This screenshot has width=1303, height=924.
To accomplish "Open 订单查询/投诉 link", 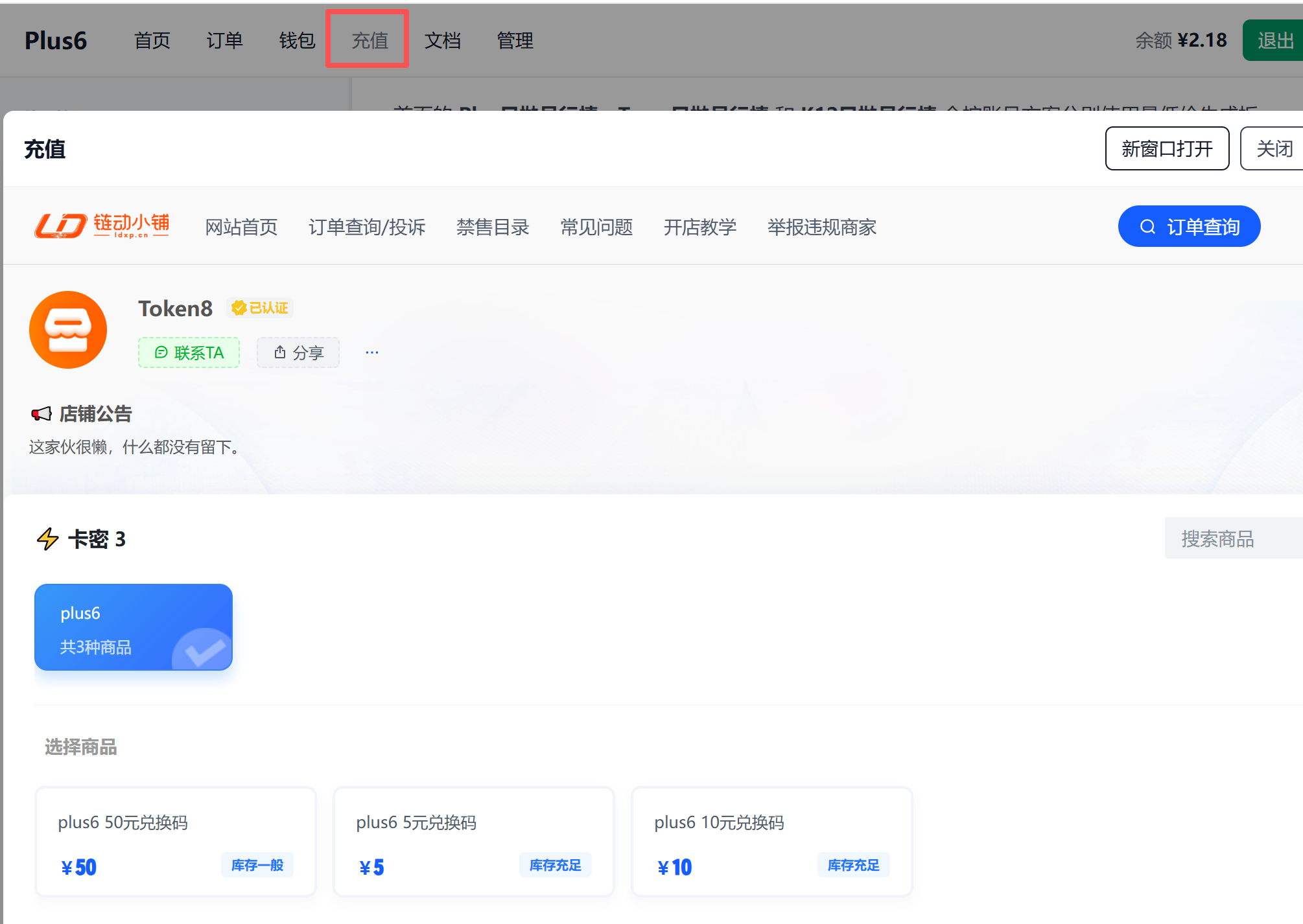I will (367, 227).
